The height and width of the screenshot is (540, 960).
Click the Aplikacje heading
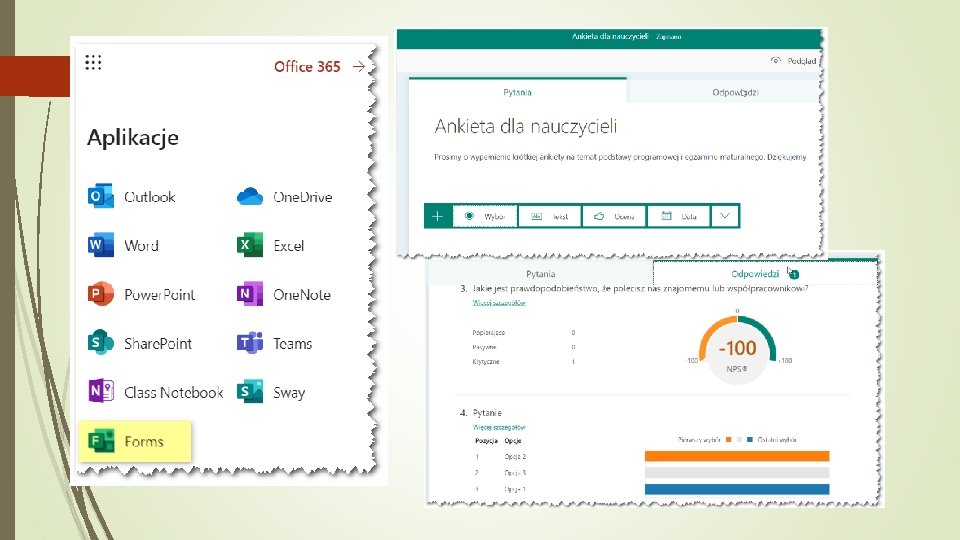click(133, 137)
